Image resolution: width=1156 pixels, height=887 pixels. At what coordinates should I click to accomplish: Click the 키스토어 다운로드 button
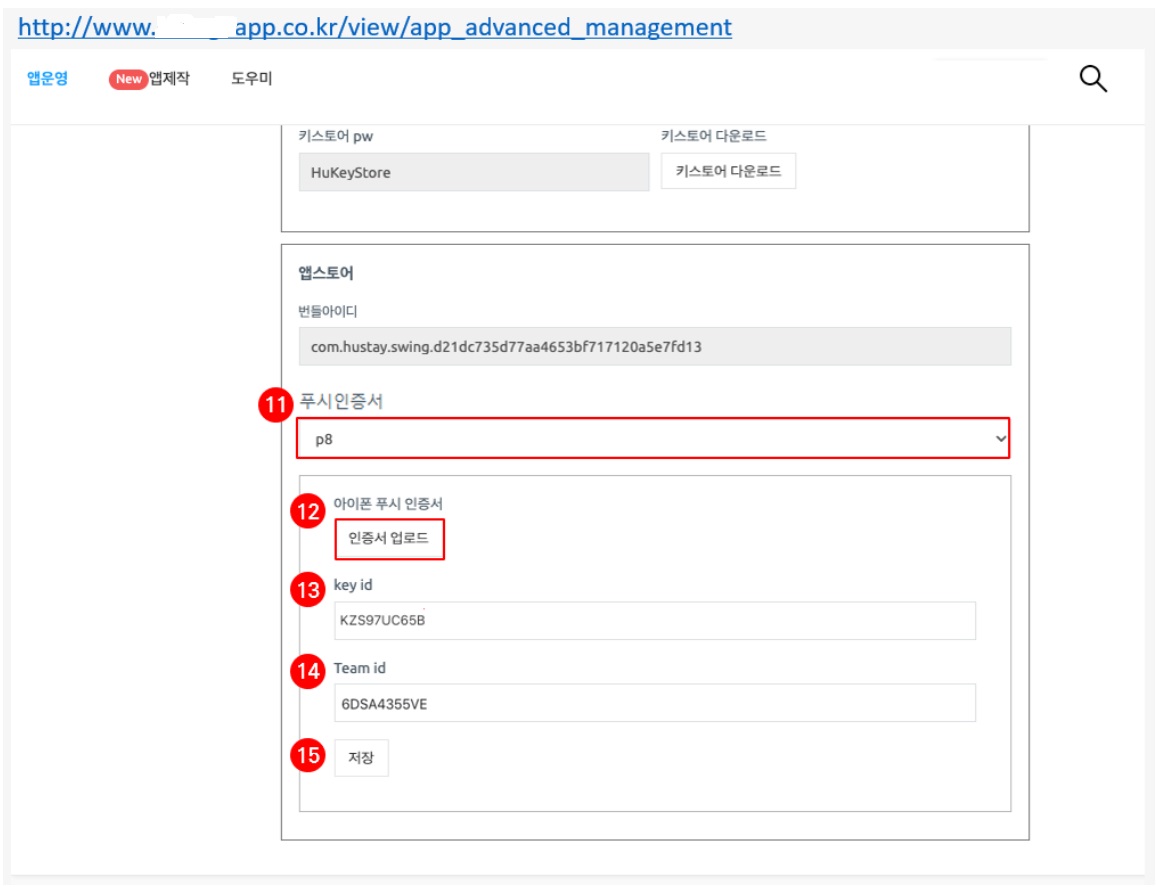[728, 171]
